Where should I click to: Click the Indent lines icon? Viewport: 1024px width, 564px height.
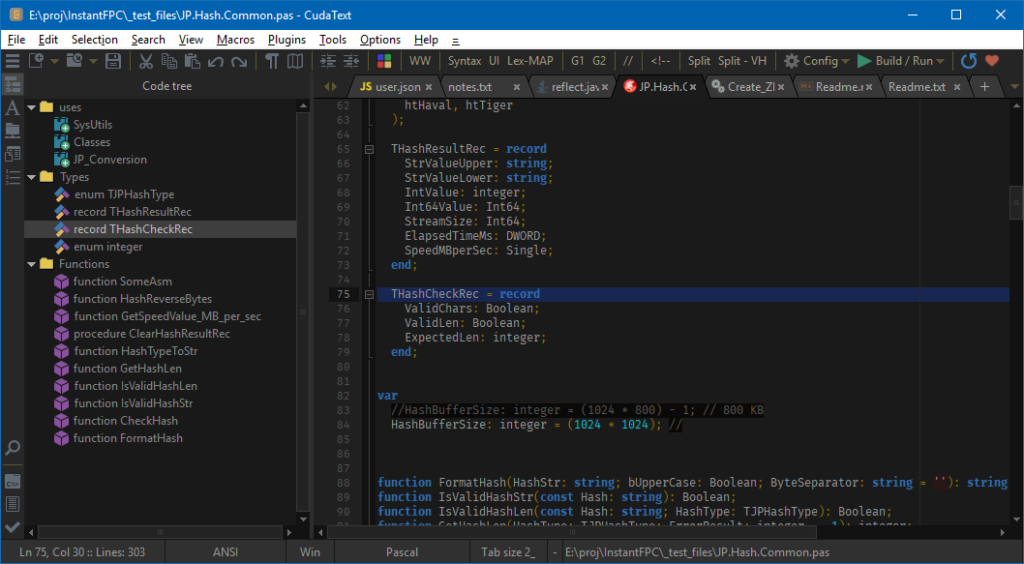click(327, 61)
